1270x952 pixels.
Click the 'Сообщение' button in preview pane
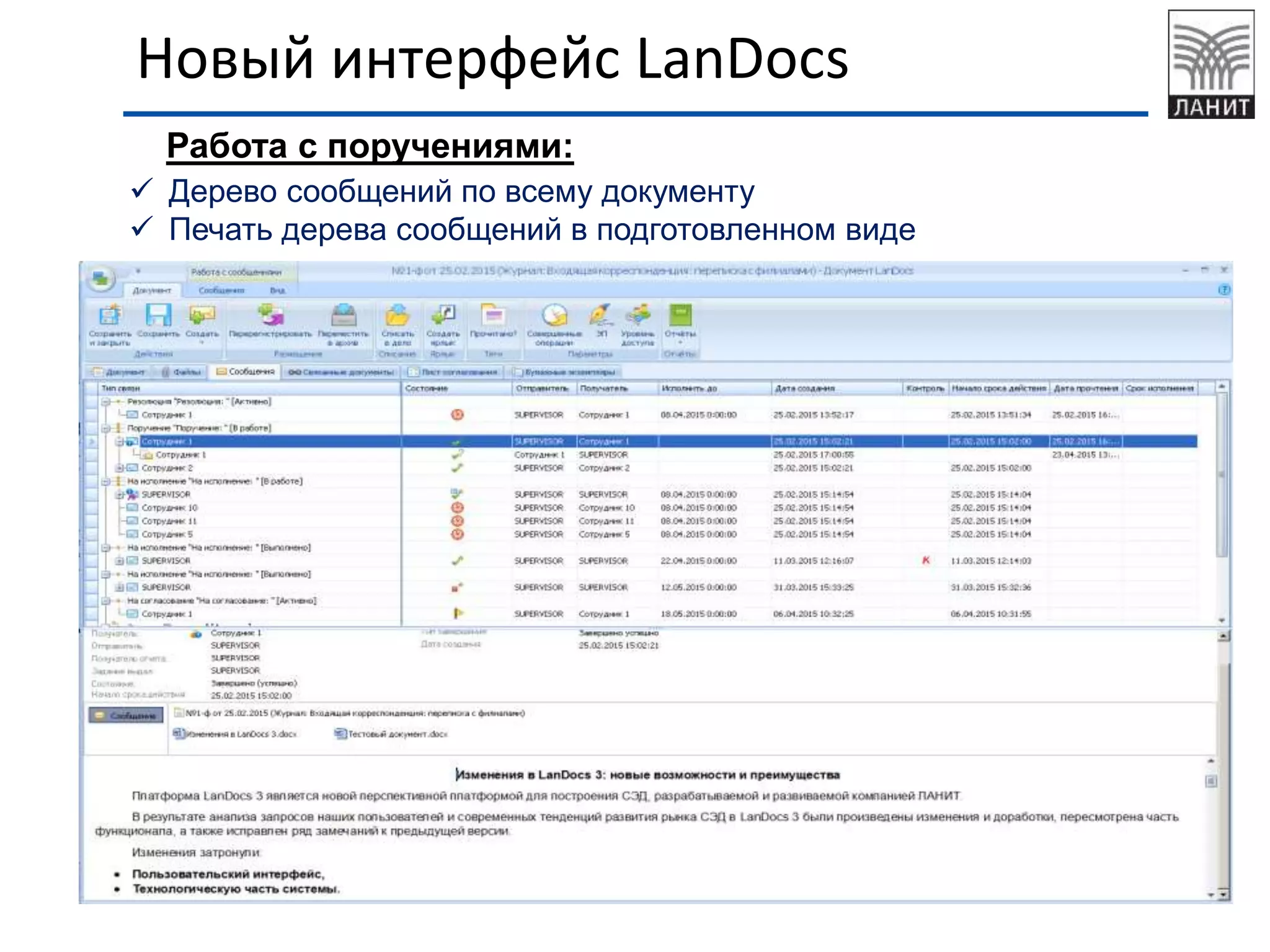[126, 715]
